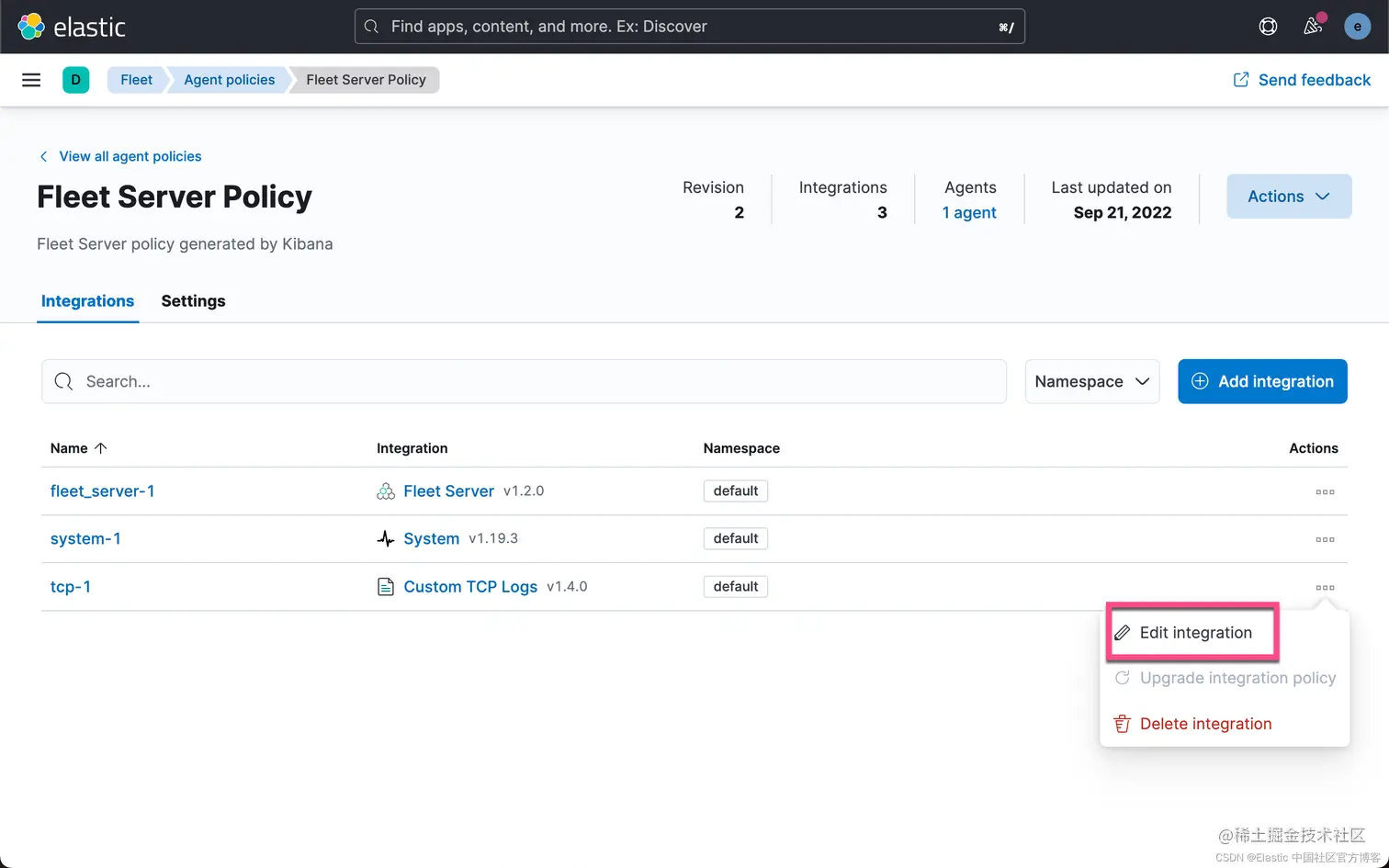The height and width of the screenshot is (868, 1389).
Task: Open actions menu for system-1 row
Action: (x=1325, y=540)
